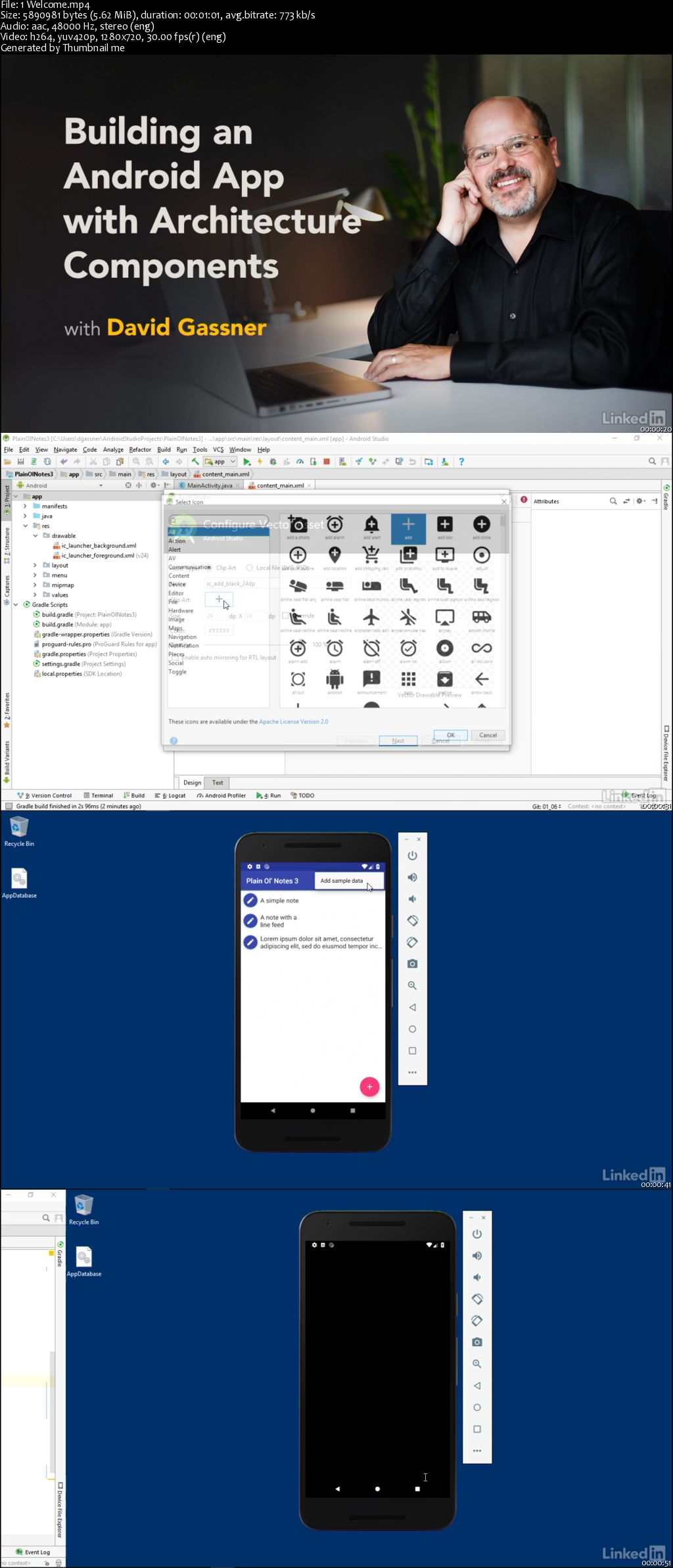Click camera screenshot icon beside notes emulator
This screenshot has height=1568, width=673.
pyautogui.click(x=412, y=964)
